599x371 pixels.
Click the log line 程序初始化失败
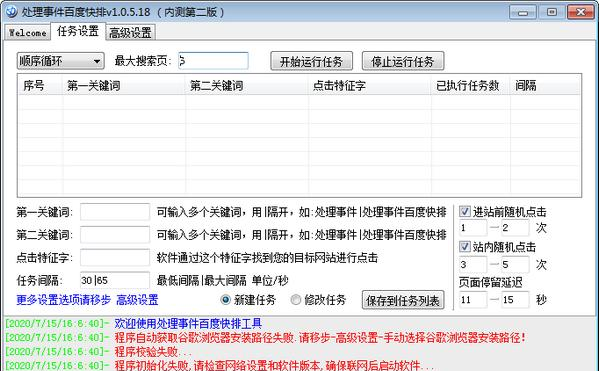click(274, 365)
